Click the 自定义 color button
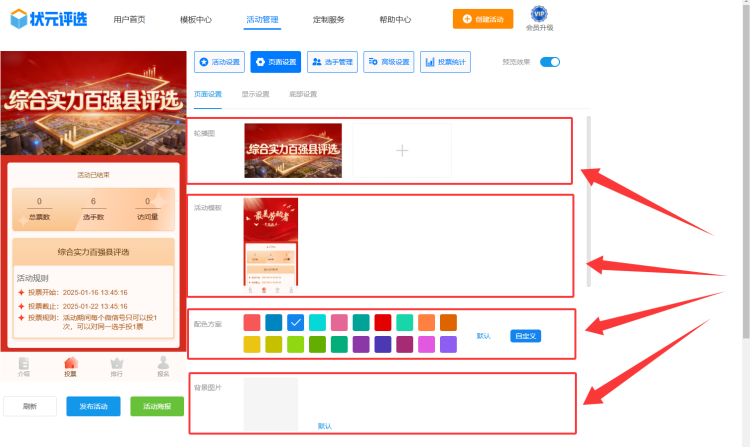Image resolution: width=750 pixels, height=447 pixels. (x=526, y=336)
